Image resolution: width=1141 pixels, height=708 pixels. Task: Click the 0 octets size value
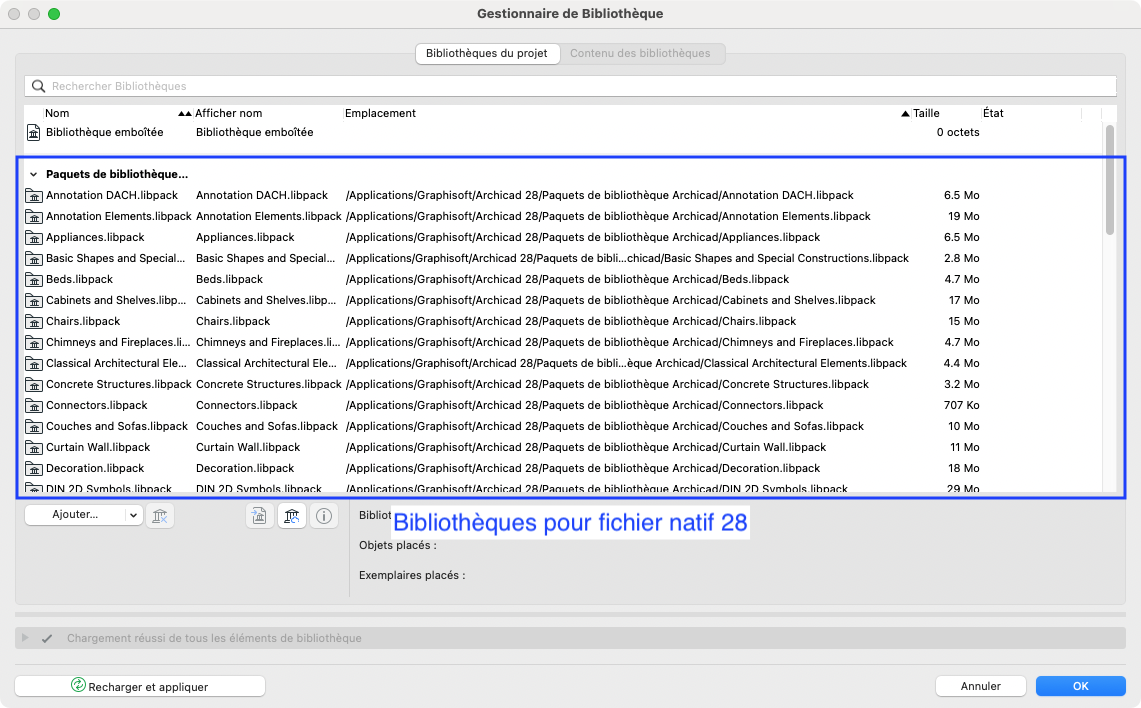(x=958, y=132)
